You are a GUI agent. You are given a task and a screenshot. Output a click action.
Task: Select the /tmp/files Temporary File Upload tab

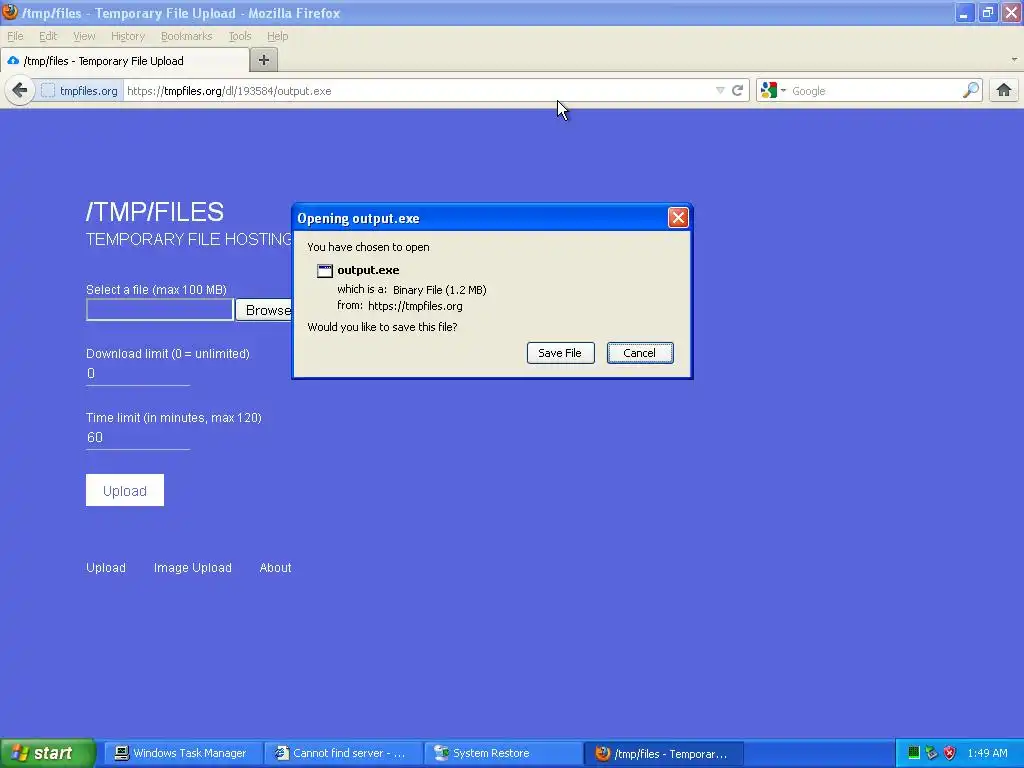(124, 61)
